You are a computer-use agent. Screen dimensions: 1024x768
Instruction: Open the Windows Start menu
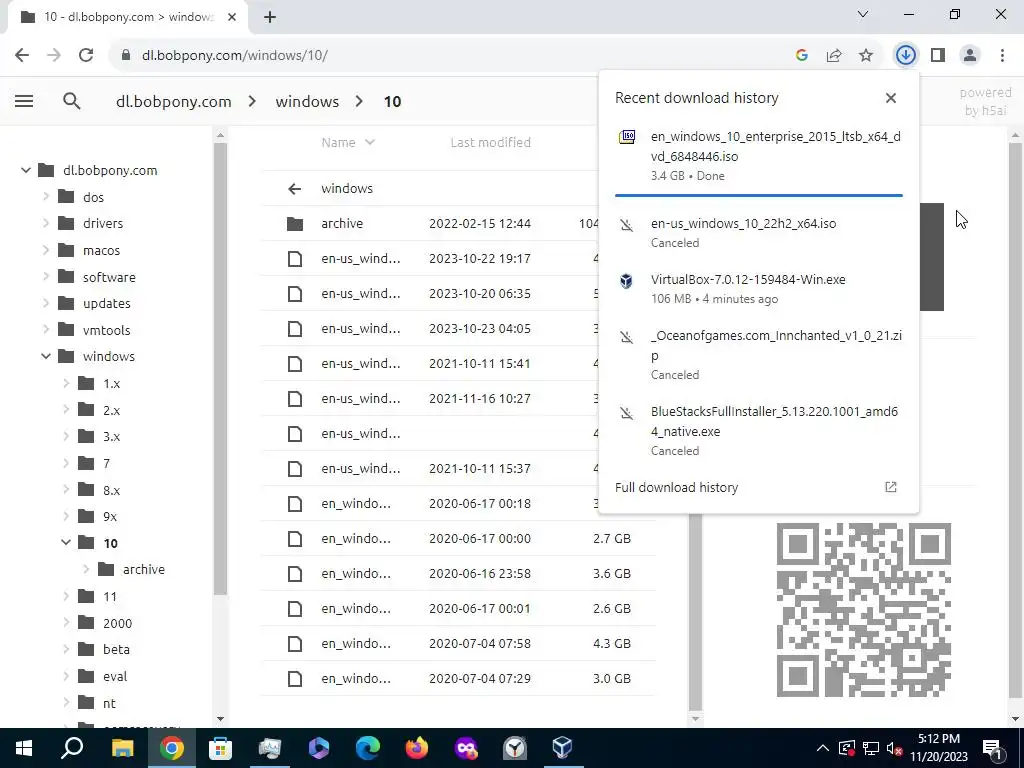click(24, 748)
